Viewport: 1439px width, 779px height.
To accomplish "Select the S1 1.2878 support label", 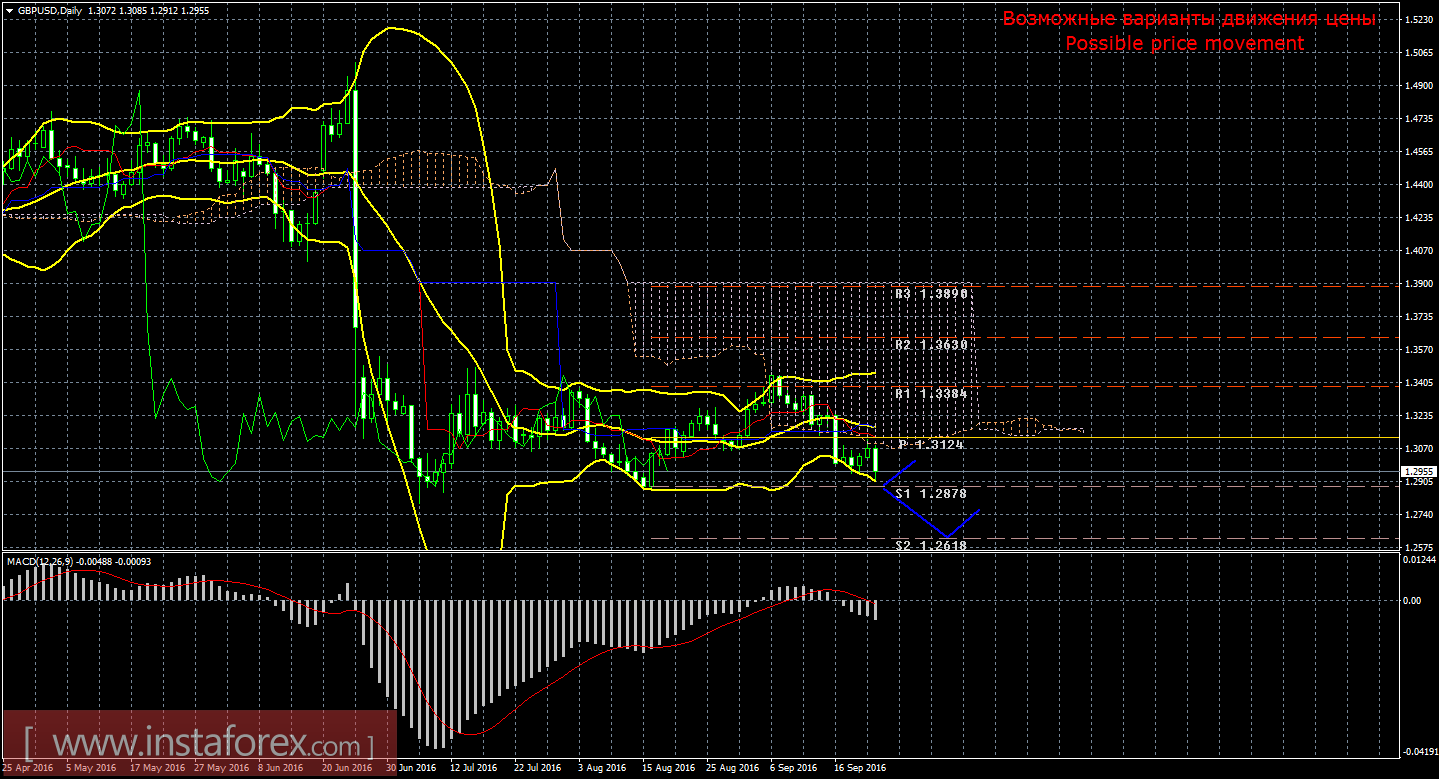I will click(x=931, y=494).
